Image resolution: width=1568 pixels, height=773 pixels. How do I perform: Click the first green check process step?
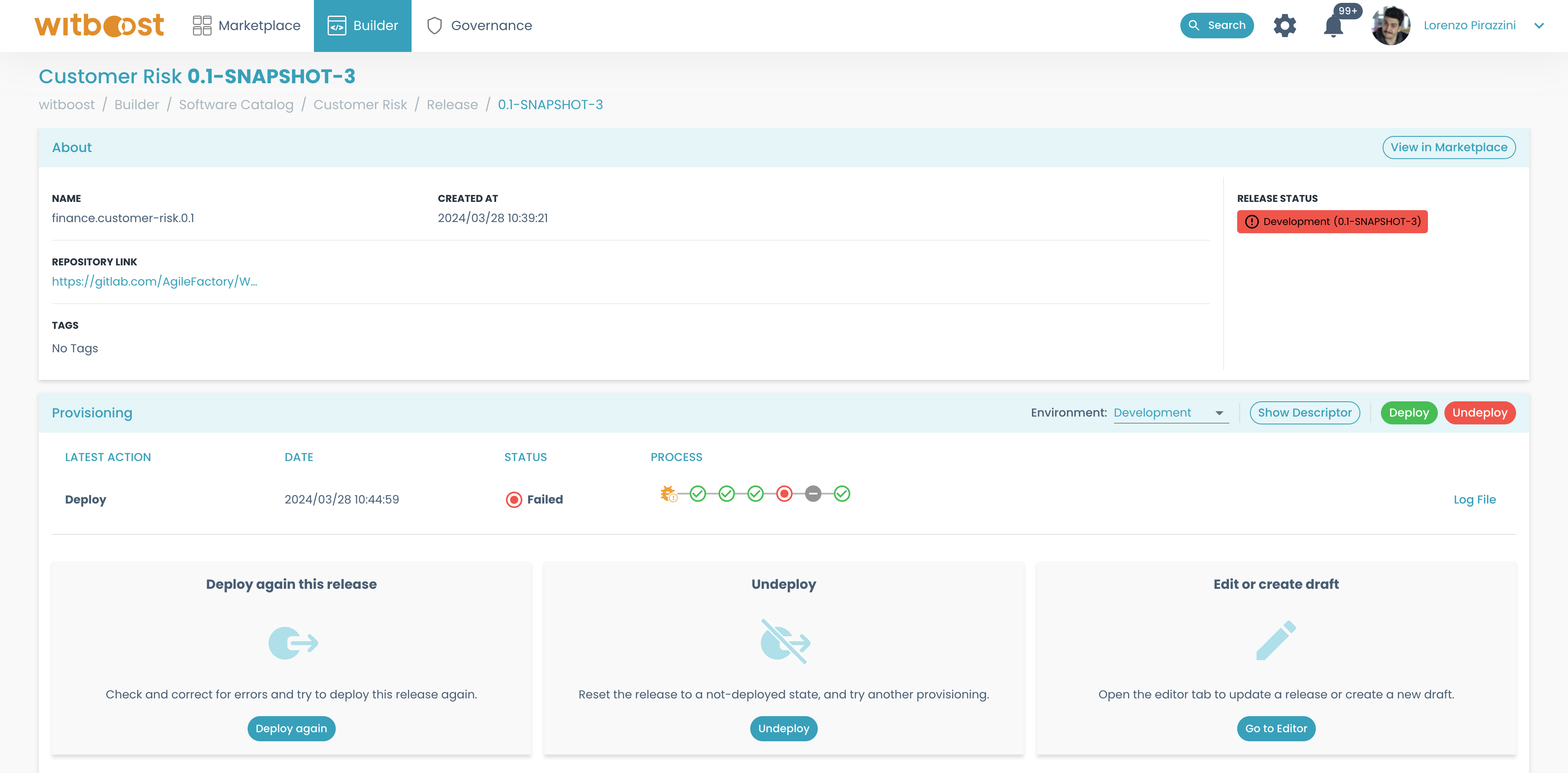pos(697,494)
